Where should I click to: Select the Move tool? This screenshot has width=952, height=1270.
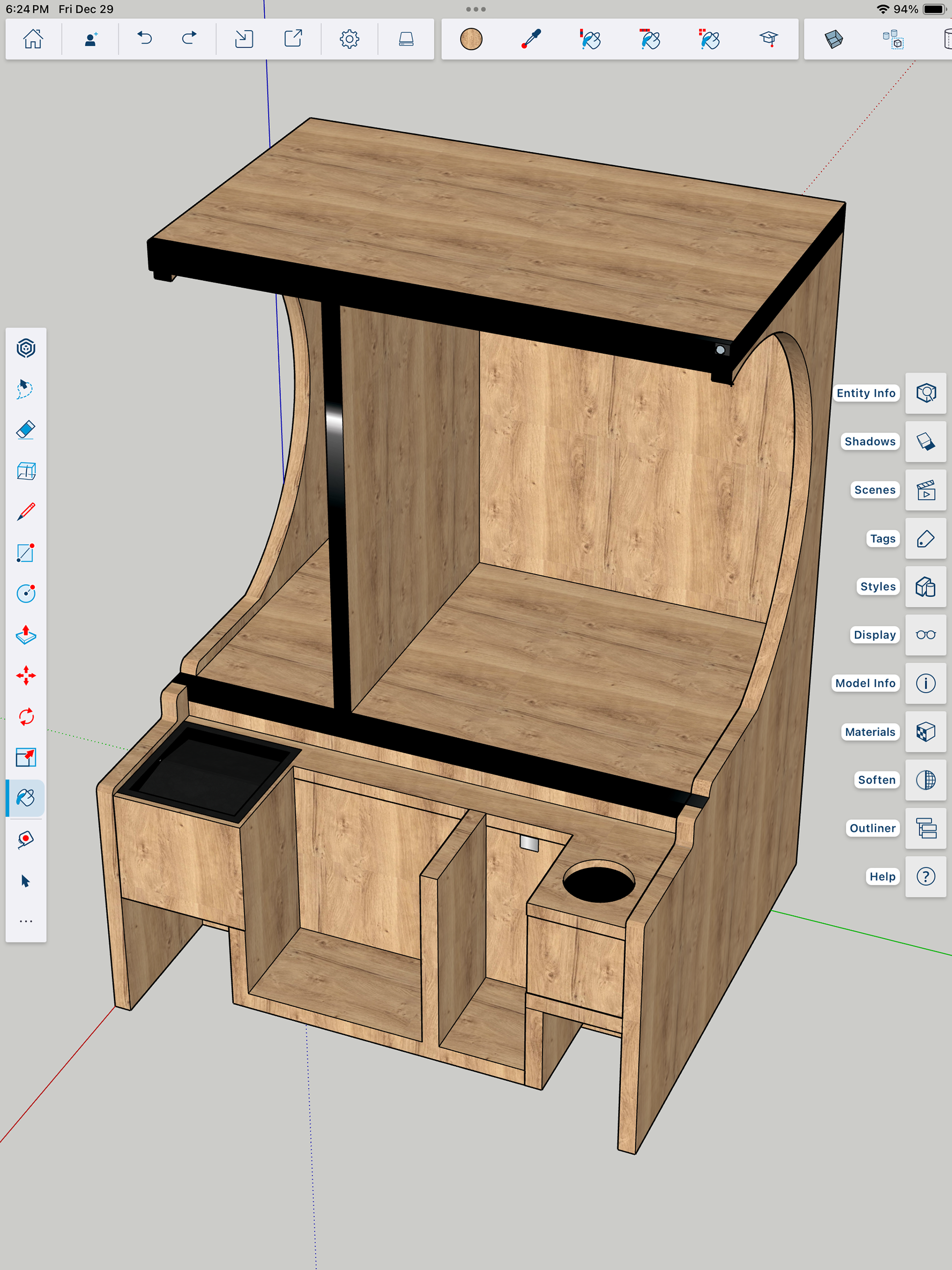tap(26, 676)
